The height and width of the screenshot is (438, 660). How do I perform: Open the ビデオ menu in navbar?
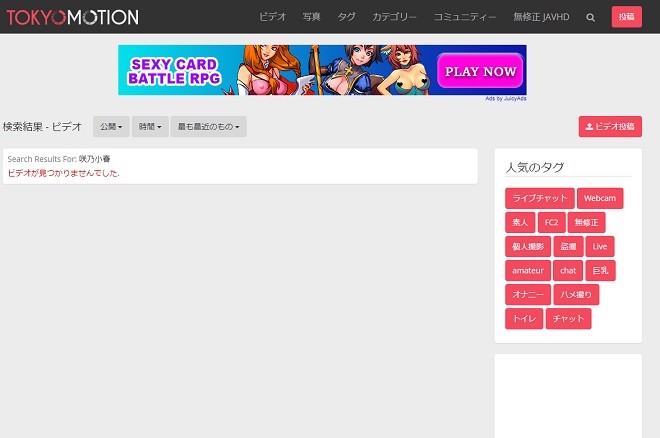coord(272,17)
